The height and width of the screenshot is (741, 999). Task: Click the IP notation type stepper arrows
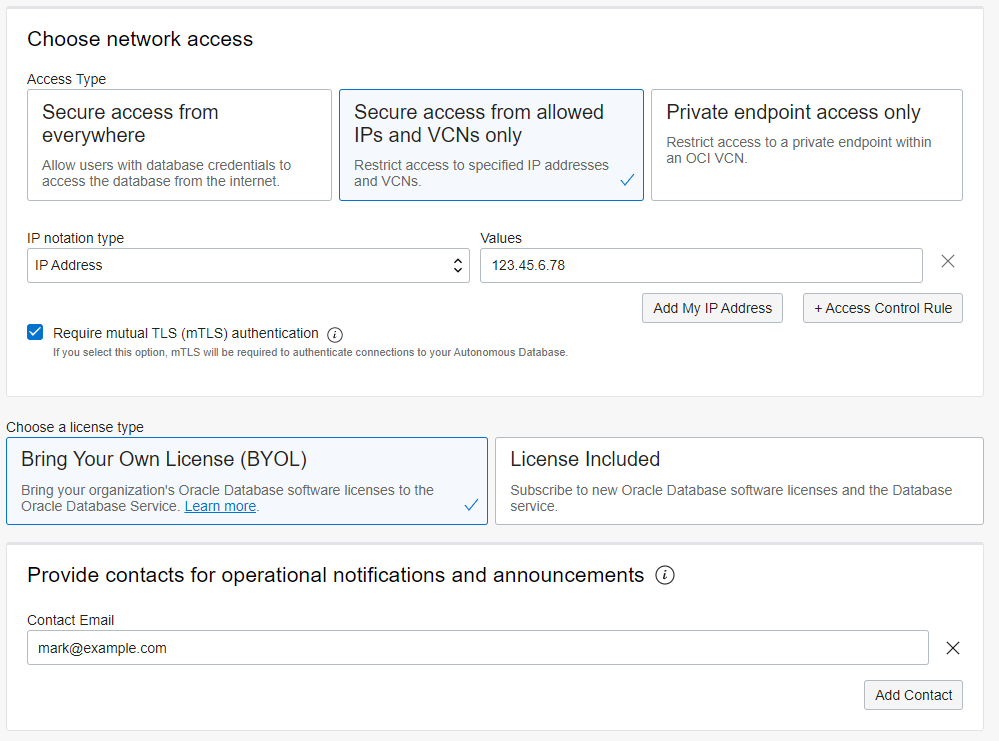point(458,266)
